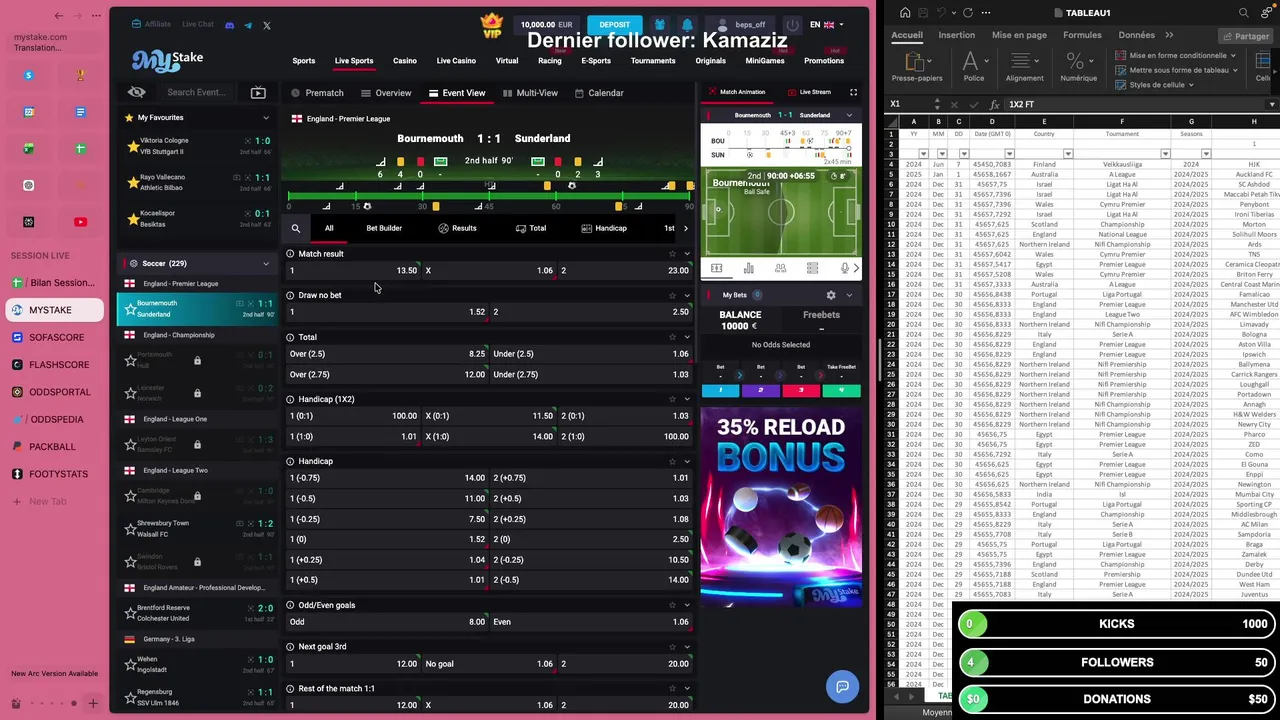
Task: Open the notifications bell icon
Action: tap(686, 25)
